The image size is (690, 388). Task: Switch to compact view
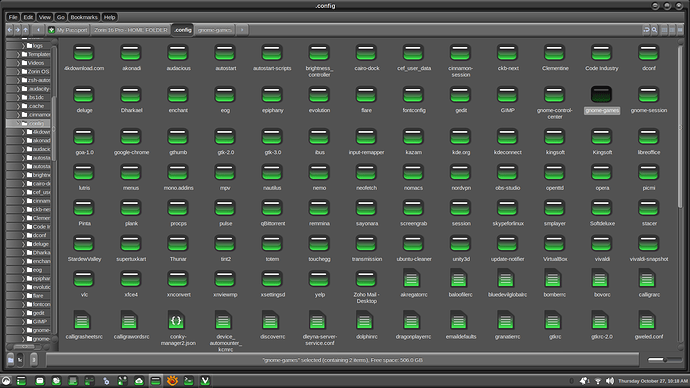680,30
